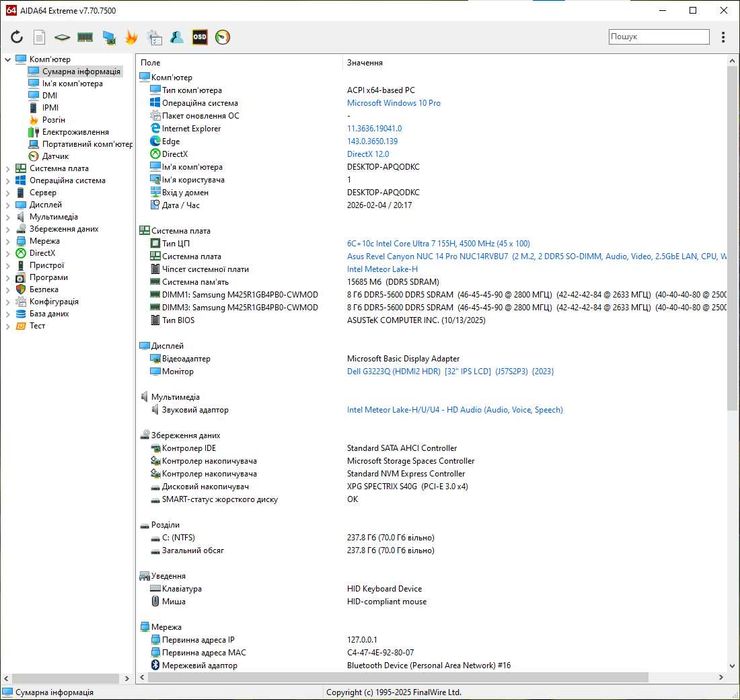
Task: Expand the Операційна система tree node
Action: (x=7, y=180)
